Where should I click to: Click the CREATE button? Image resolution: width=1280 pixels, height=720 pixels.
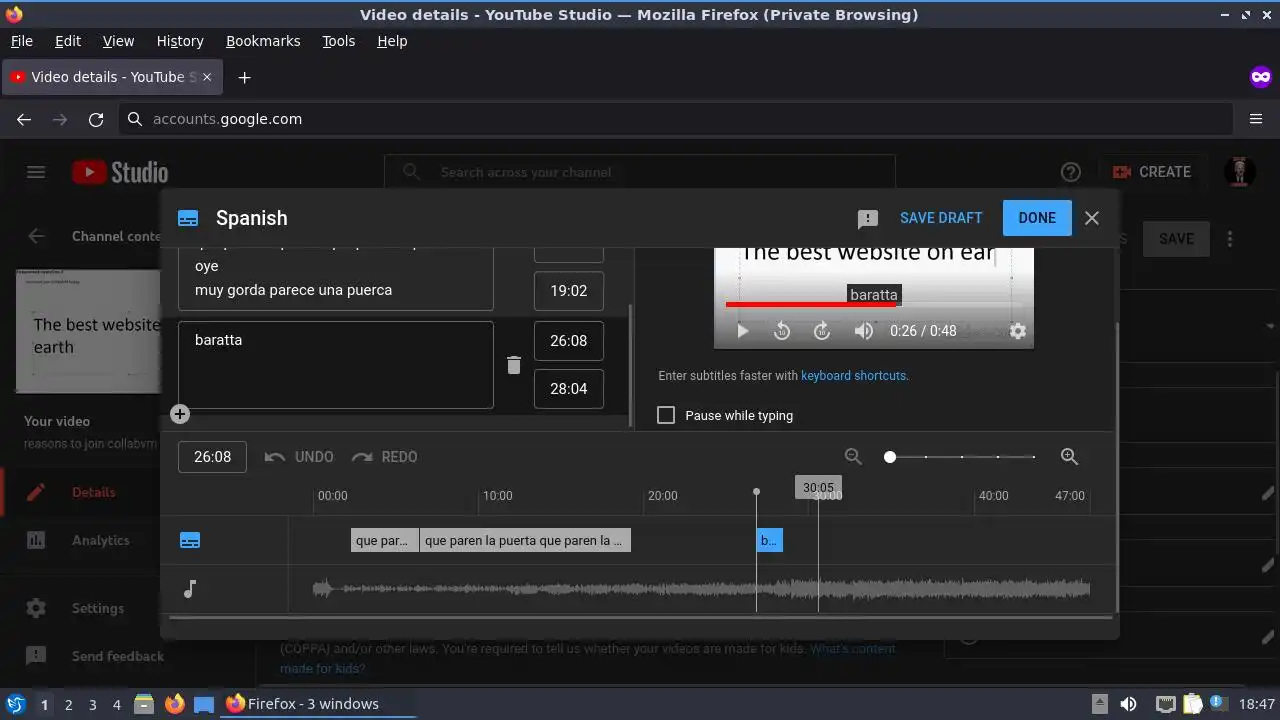(1151, 172)
